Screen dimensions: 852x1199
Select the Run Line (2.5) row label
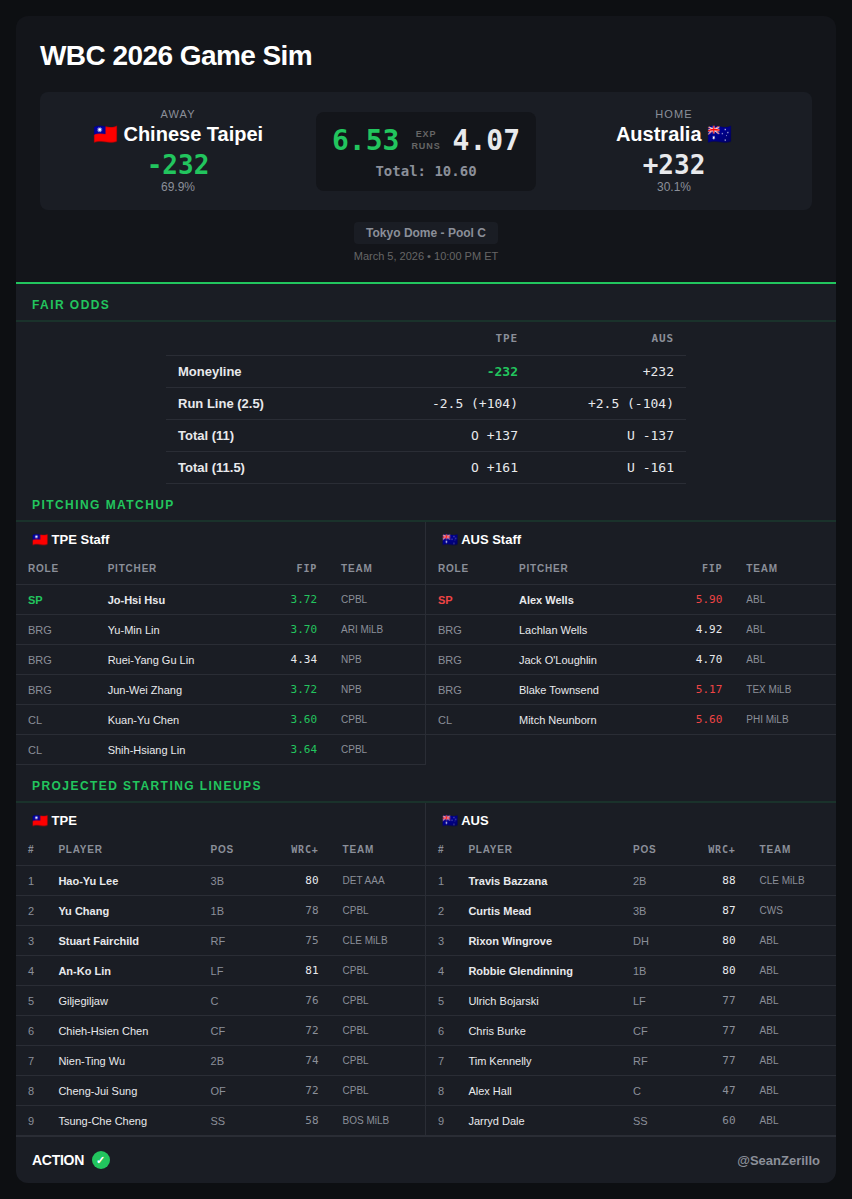221,404
